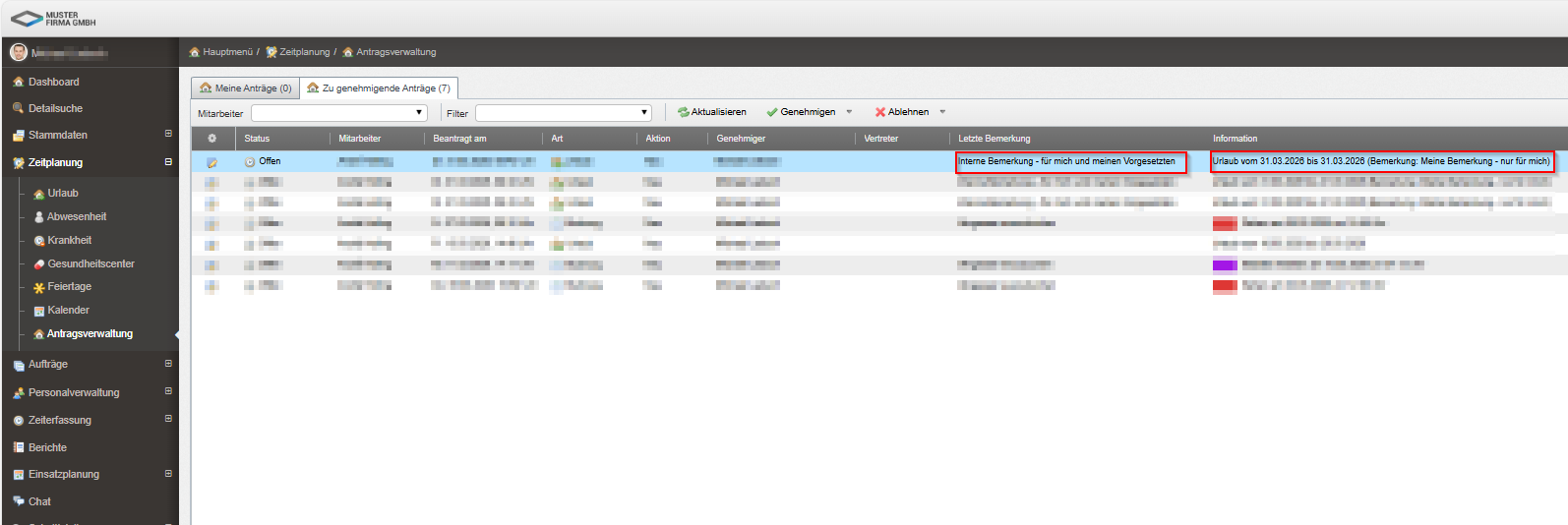Viewport: 1568px width, 525px height.
Task: Open the Genehmigen dropdown arrow
Action: [x=849, y=112]
